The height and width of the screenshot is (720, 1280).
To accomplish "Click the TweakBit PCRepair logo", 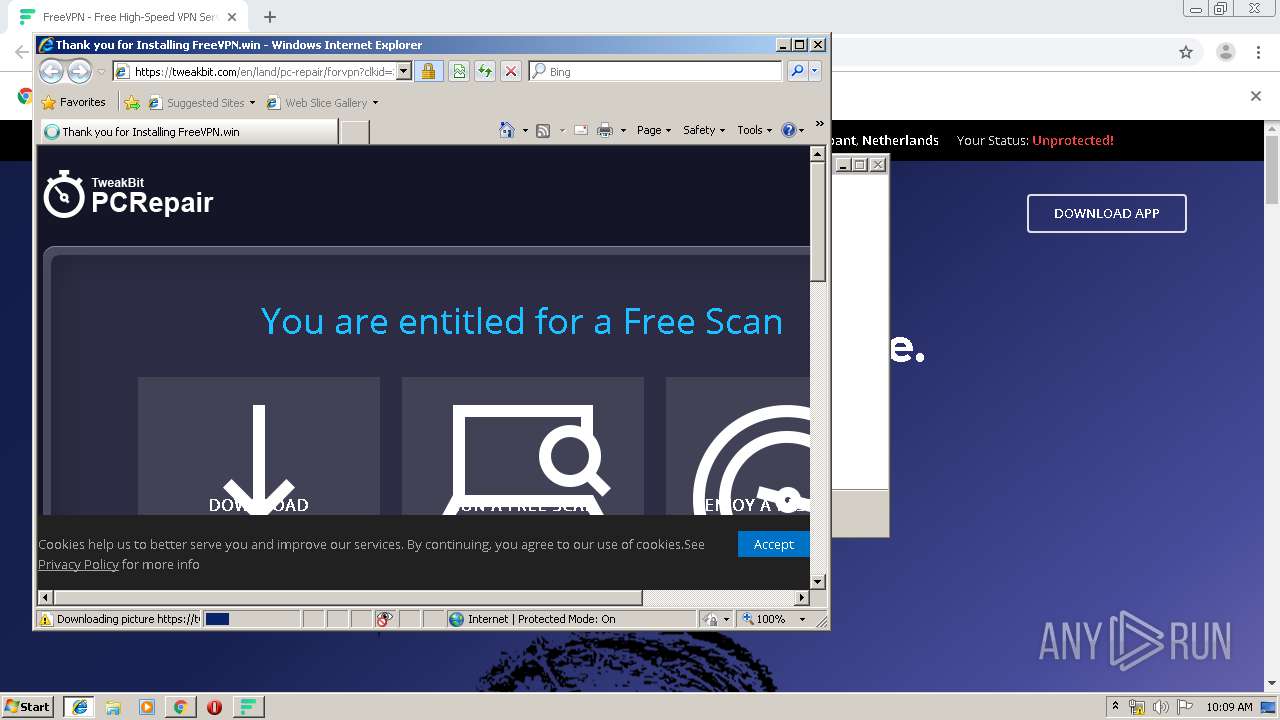I will [x=128, y=194].
